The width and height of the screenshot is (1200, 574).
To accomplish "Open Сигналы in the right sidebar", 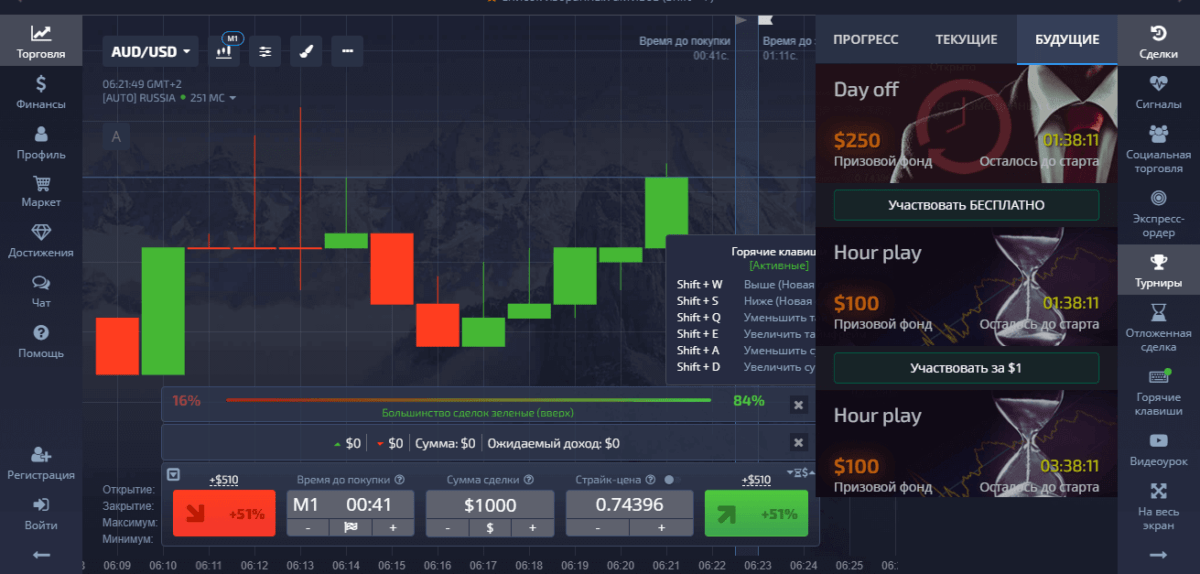I will coord(1158,92).
